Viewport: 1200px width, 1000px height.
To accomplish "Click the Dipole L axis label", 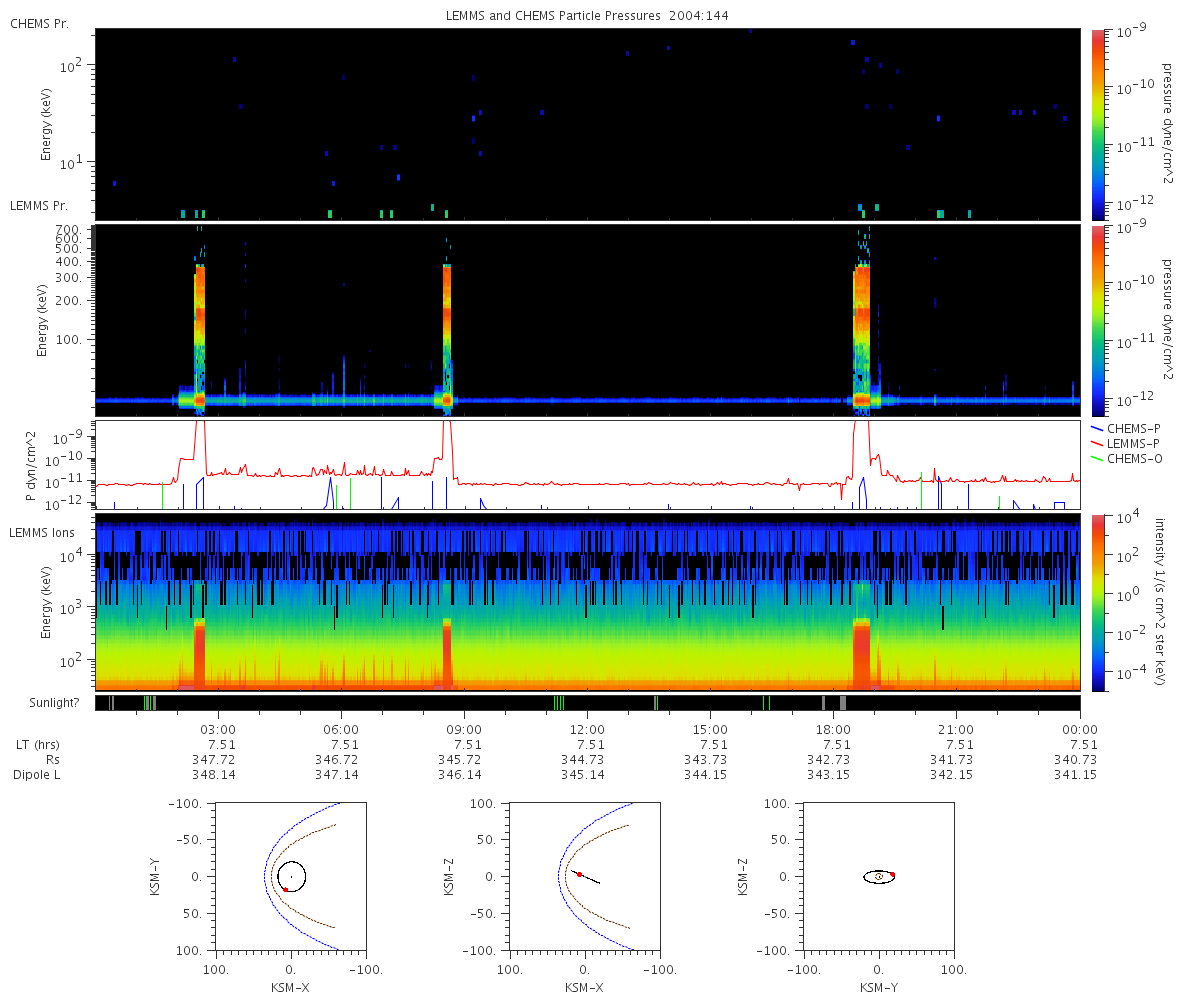I will [39, 775].
